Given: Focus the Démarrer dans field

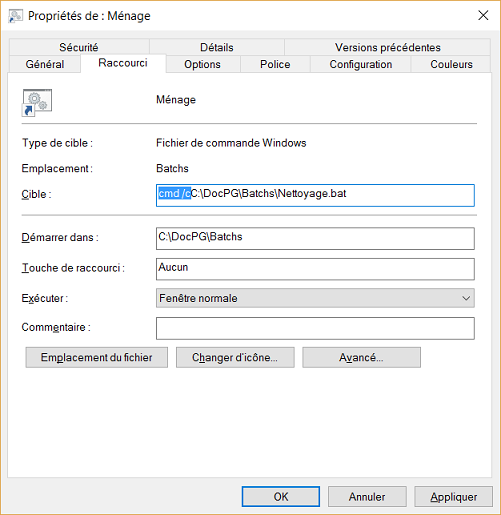Looking at the screenshot, I should [315, 238].
